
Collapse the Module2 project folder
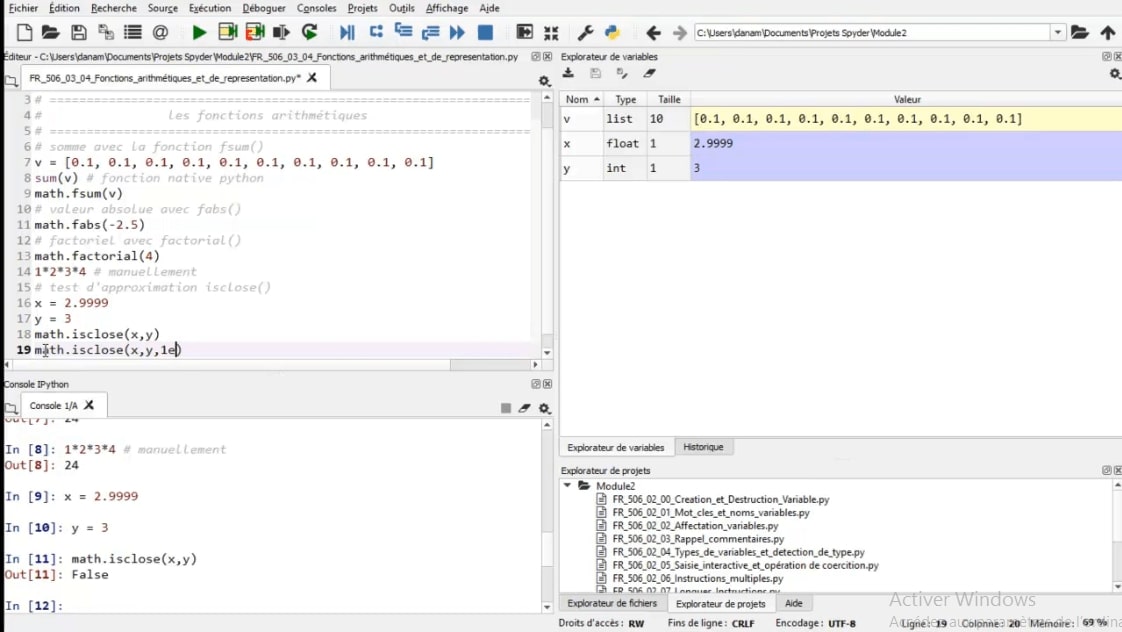pyautogui.click(x=568, y=485)
